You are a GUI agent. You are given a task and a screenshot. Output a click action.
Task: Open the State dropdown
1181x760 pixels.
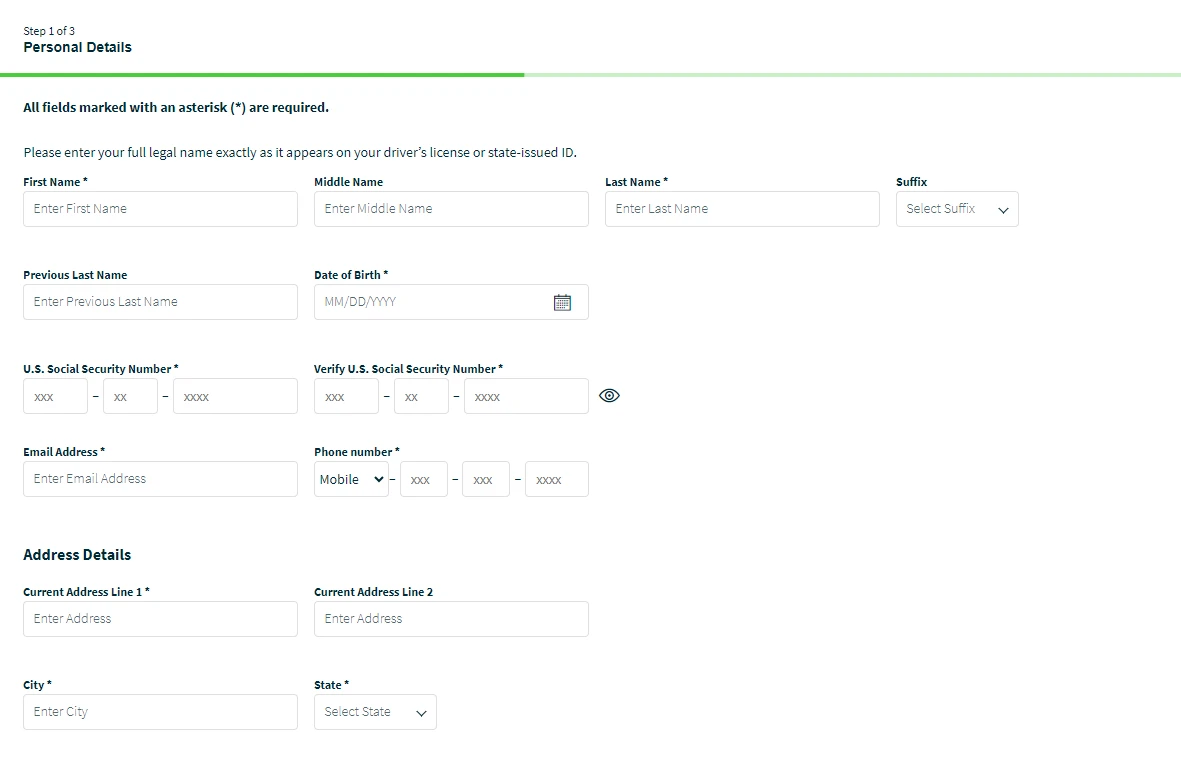click(375, 711)
